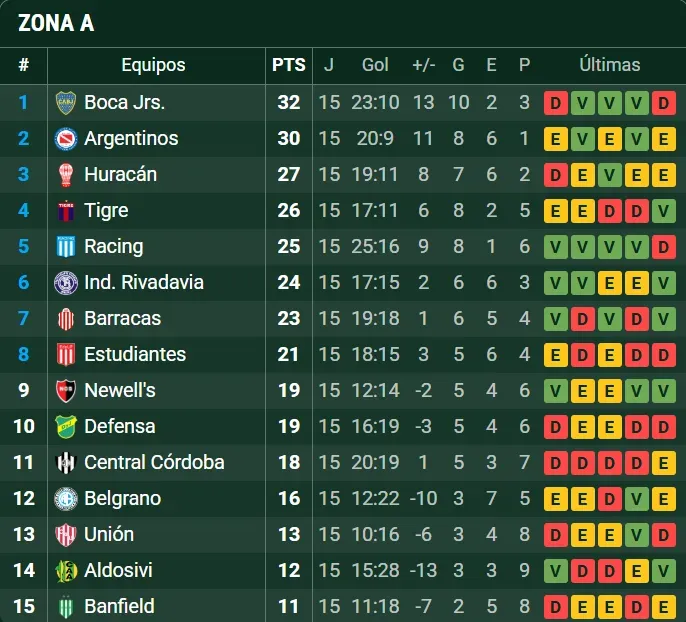The width and height of the screenshot is (686, 622).
Task: Click the Defensa club badge icon
Action: click(66, 426)
